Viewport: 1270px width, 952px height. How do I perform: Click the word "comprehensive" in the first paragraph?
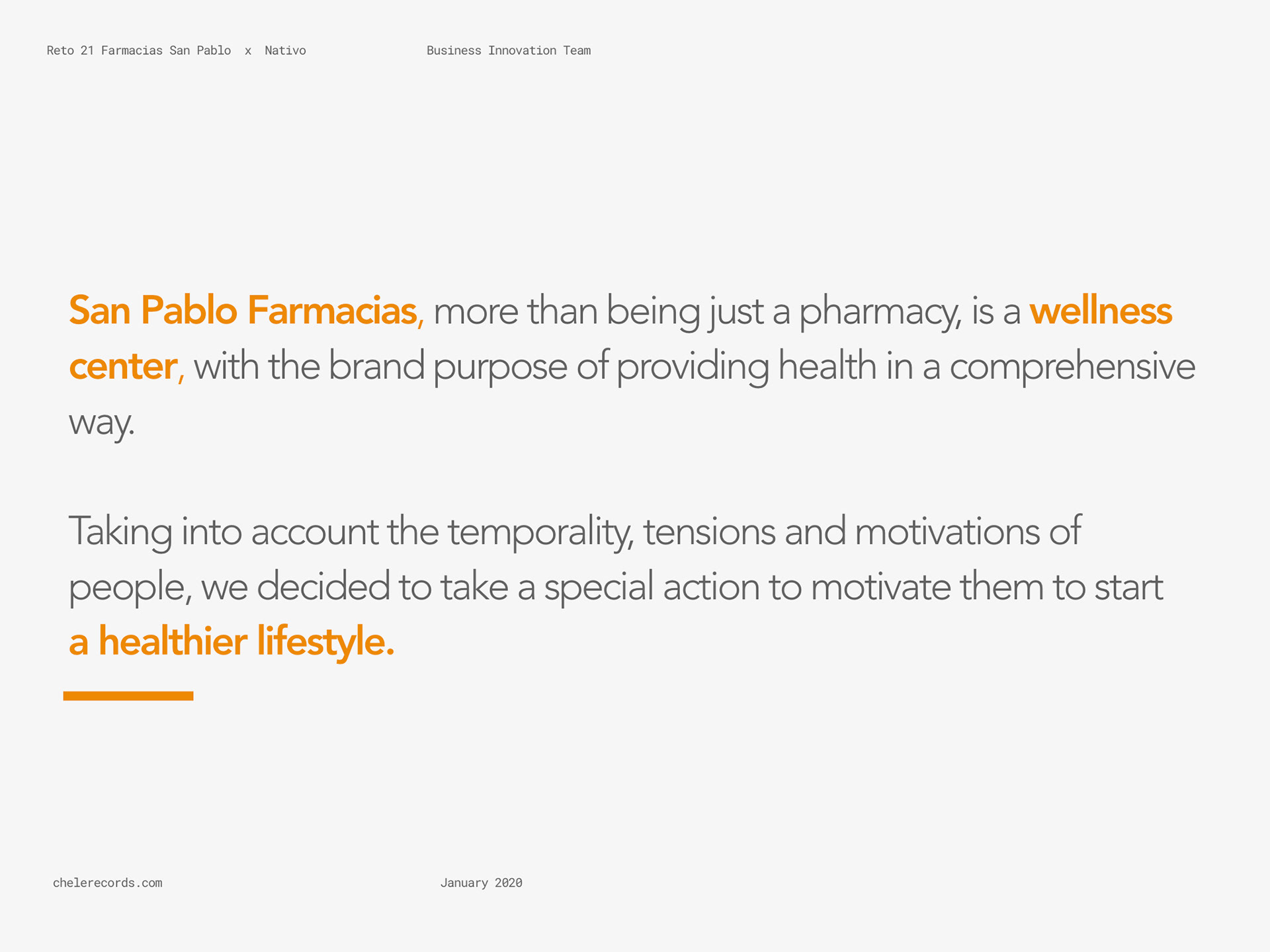(x=1072, y=367)
